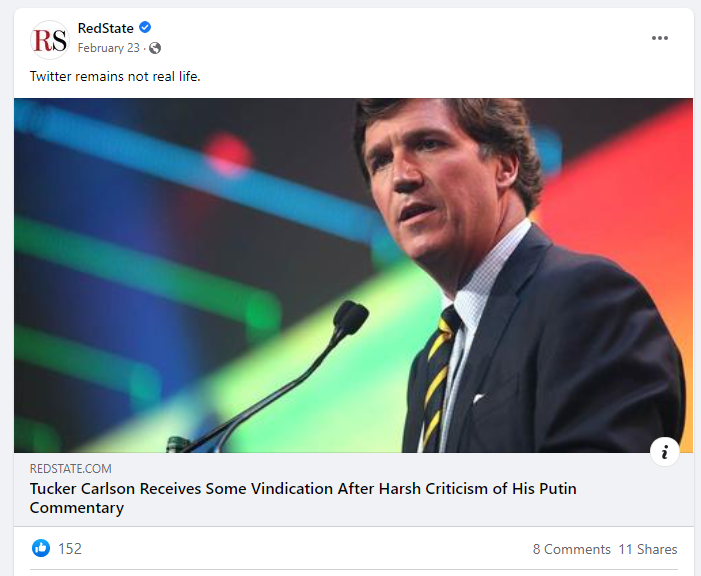Open the 152 reactions count
Viewport: 701px width, 576px height.
pos(70,548)
